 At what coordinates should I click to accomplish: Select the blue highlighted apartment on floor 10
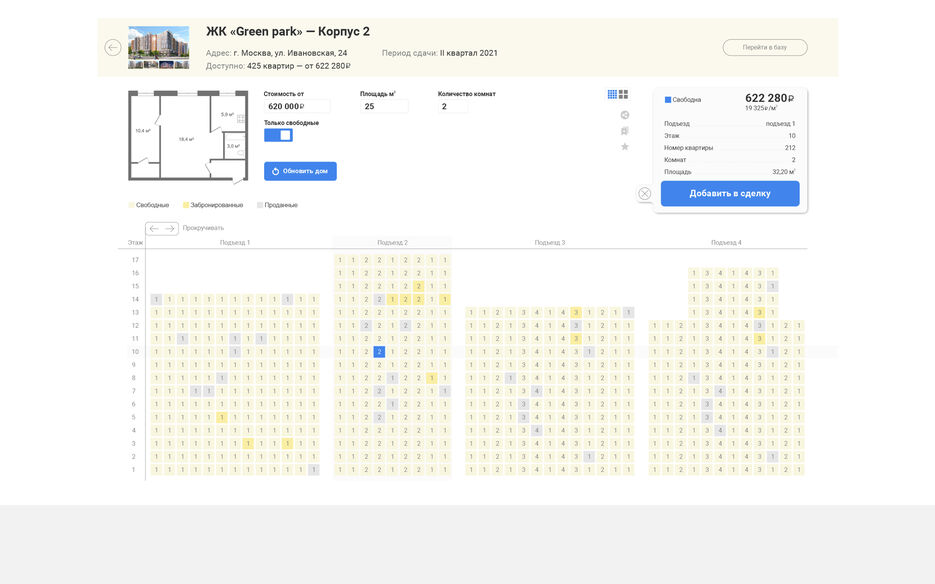379,352
